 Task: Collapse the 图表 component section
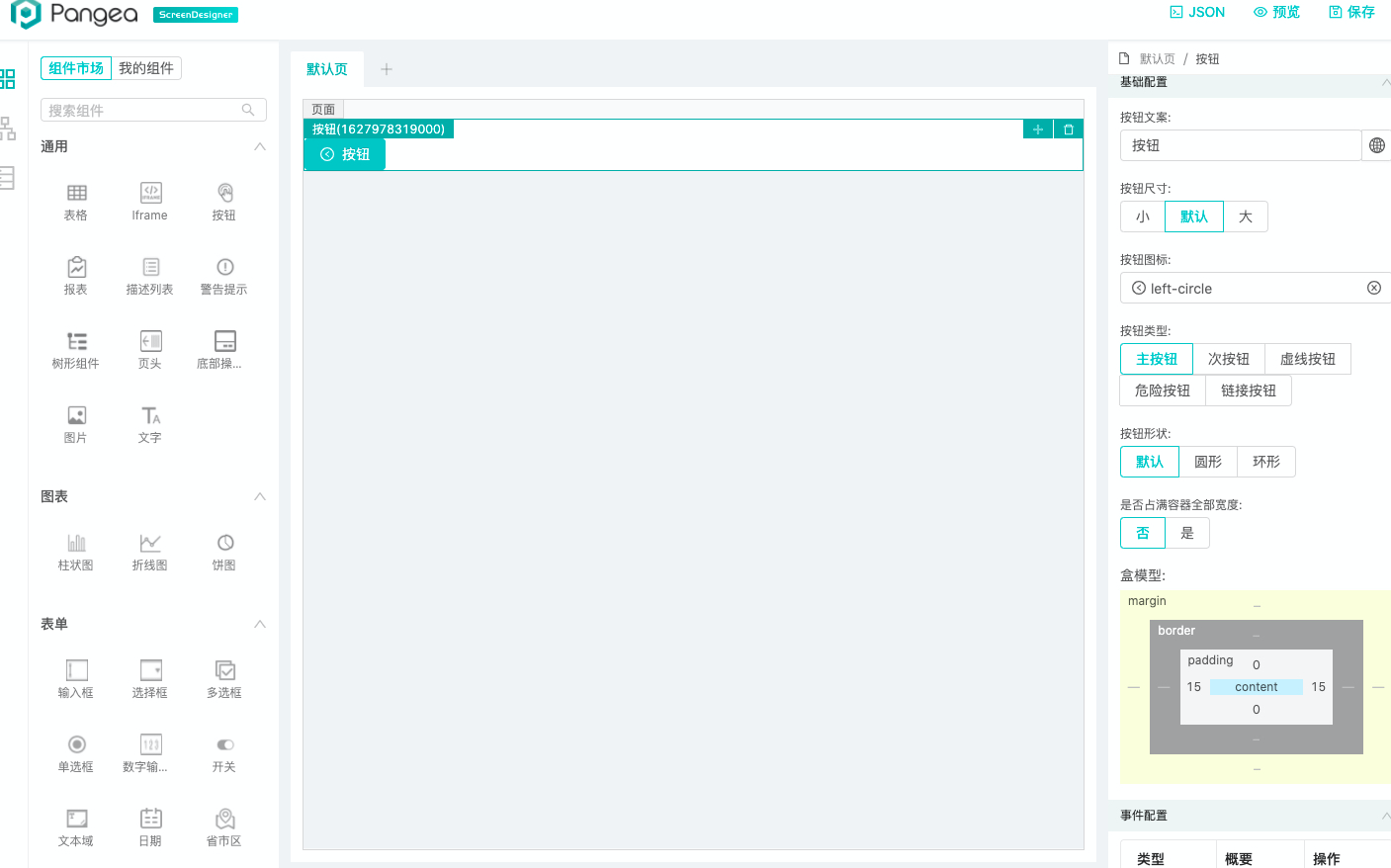click(260, 496)
